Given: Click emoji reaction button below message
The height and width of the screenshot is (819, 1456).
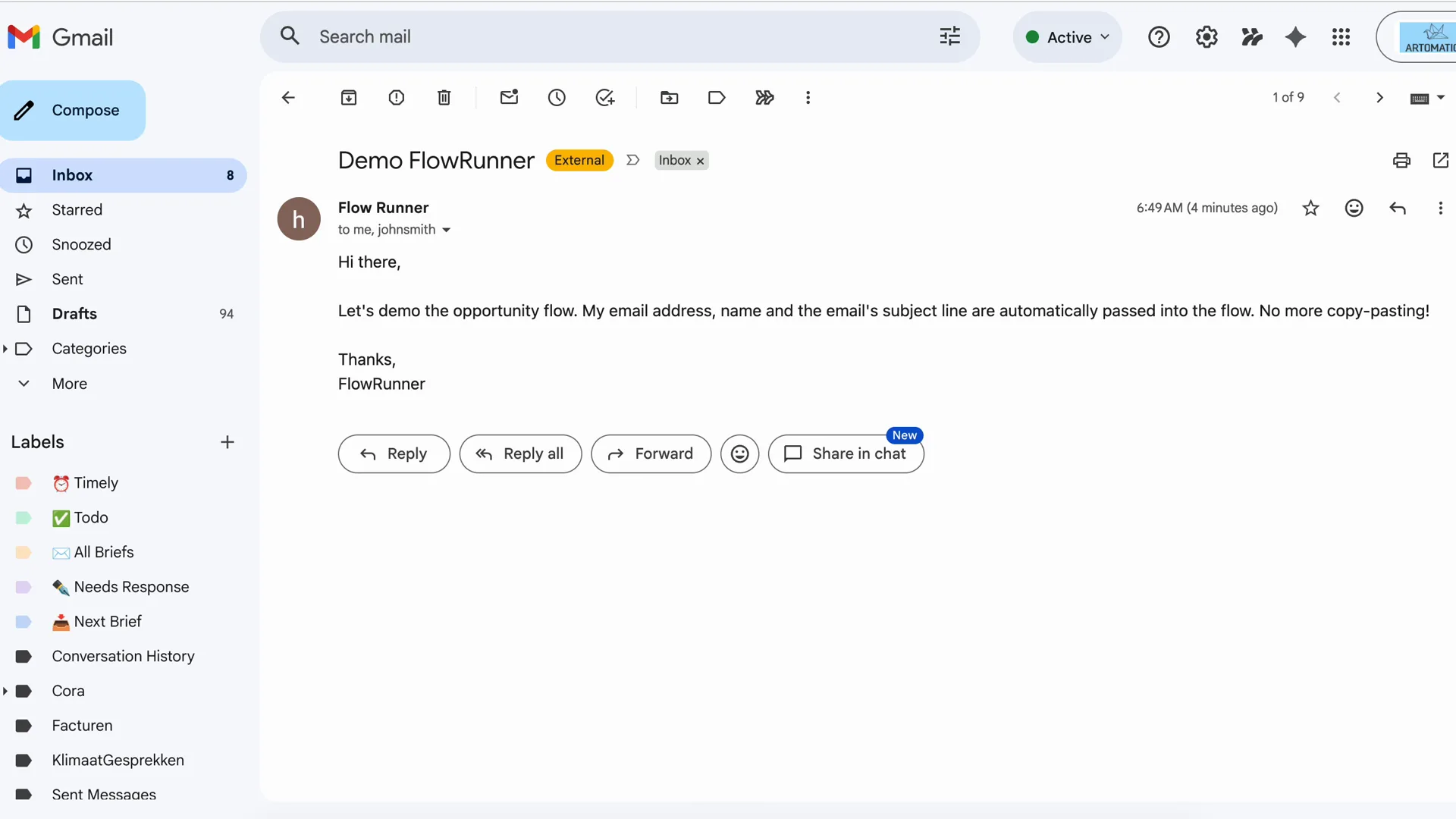Looking at the screenshot, I should click(x=740, y=454).
